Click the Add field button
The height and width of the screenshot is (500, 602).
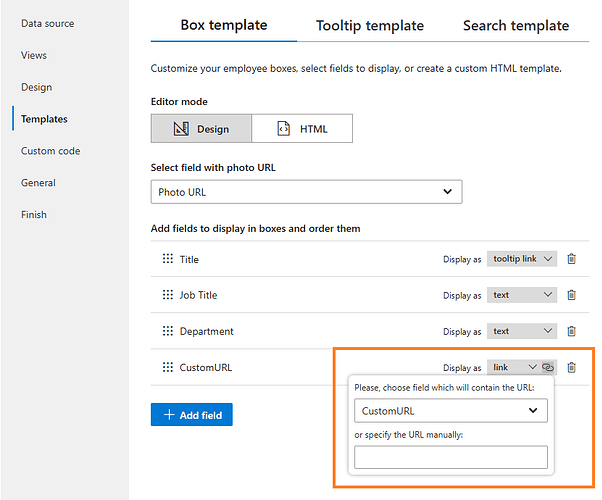[x=192, y=414]
